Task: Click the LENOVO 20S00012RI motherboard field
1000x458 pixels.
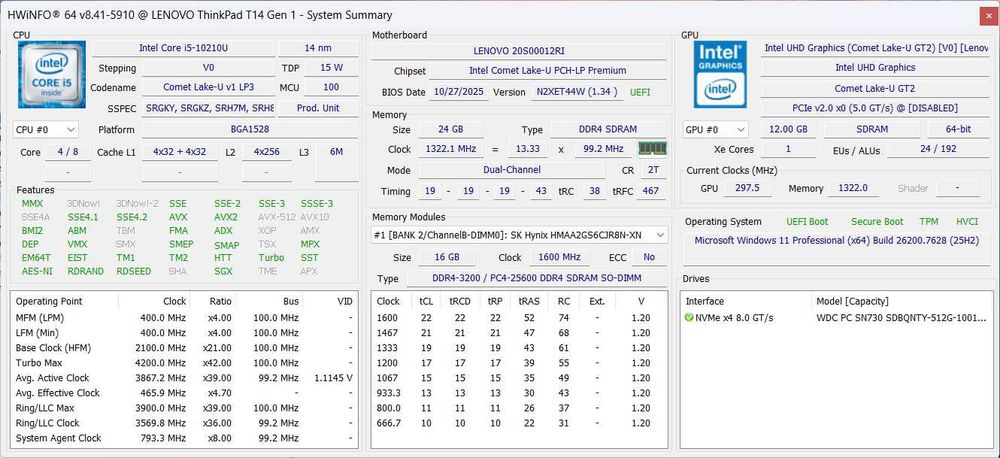Action: coord(518,50)
